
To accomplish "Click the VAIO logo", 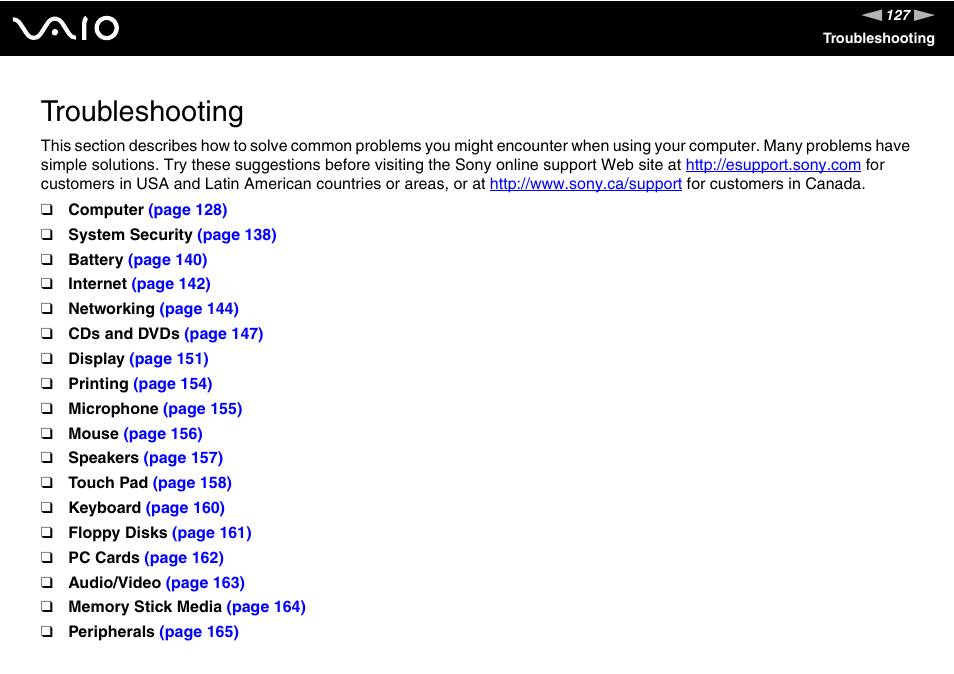I will coord(66,29).
